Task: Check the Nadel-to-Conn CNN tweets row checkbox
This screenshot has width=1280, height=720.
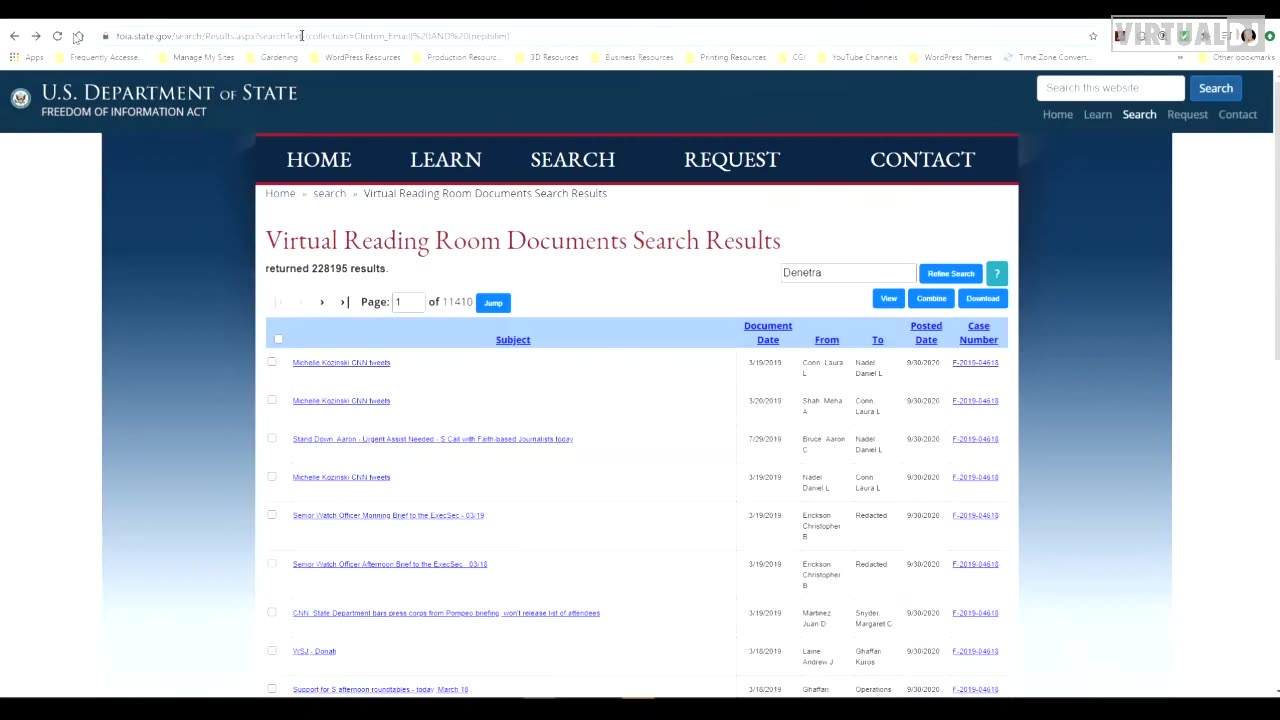Action: click(x=272, y=477)
